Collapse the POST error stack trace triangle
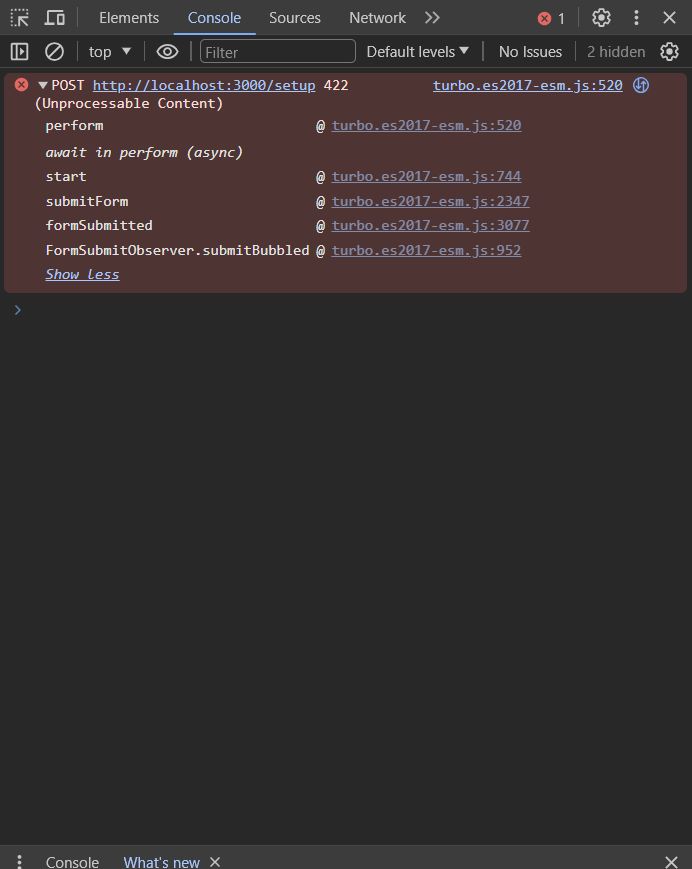692x869 pixels. click(x=43, y=85)
